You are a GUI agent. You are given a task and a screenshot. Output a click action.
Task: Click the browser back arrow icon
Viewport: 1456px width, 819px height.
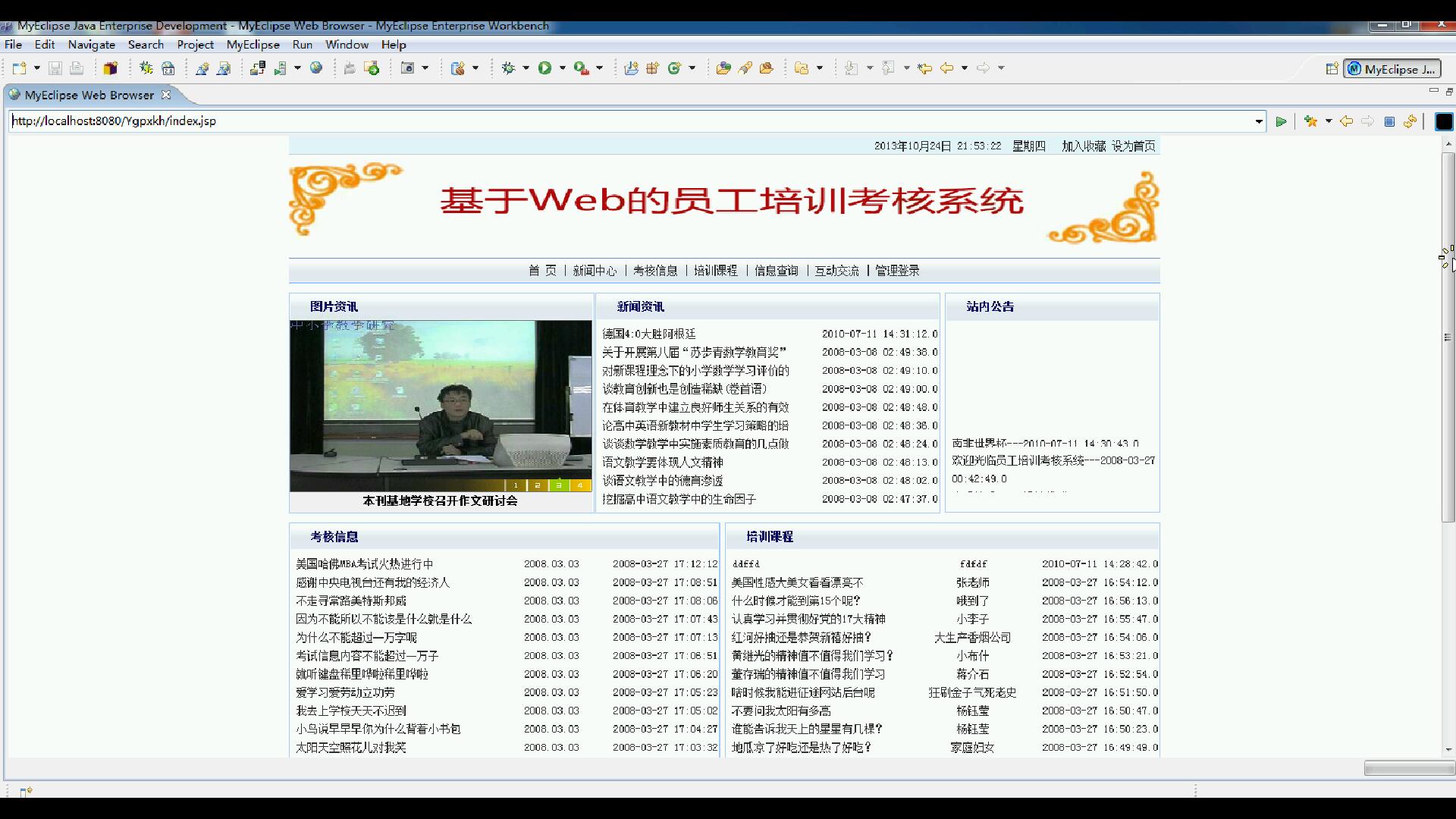click(x=1346, y=121)
